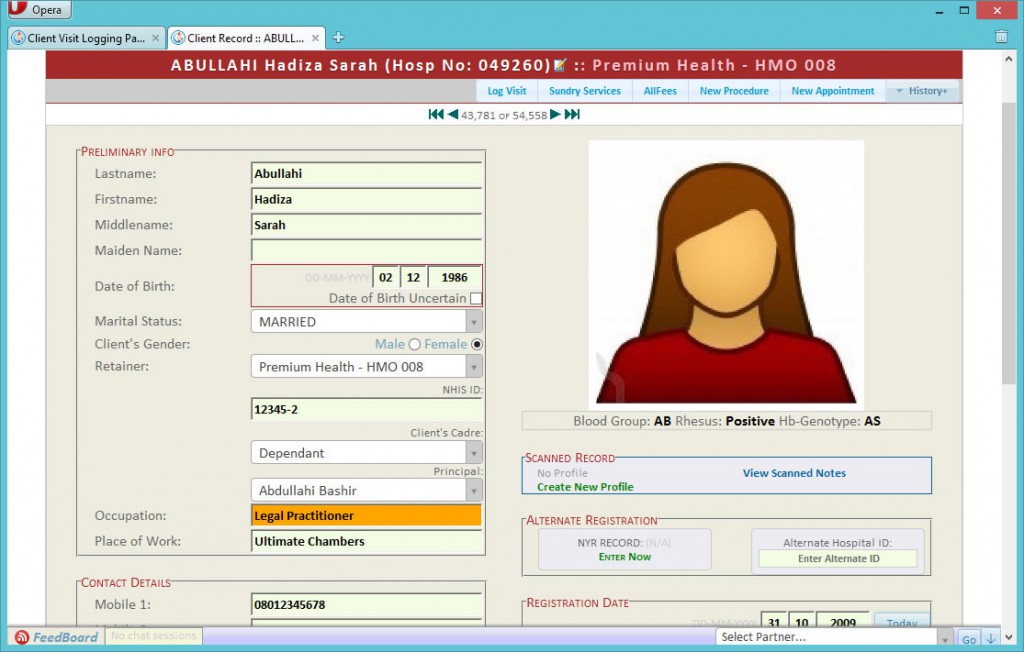Click the Opera browser menu button
The height and width of the screenshot is (652, 1024).
pos(38,9)
